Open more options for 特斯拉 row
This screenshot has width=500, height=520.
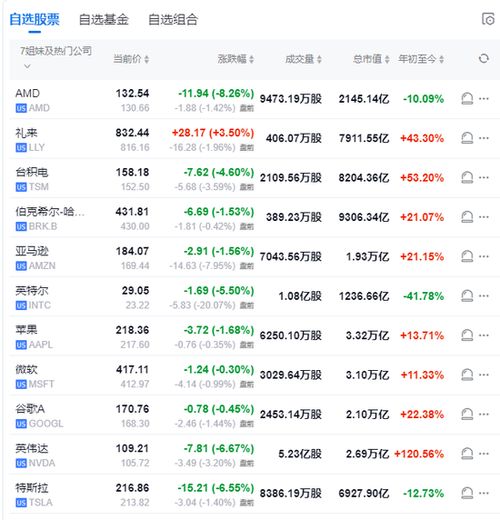tap(484, 493)
